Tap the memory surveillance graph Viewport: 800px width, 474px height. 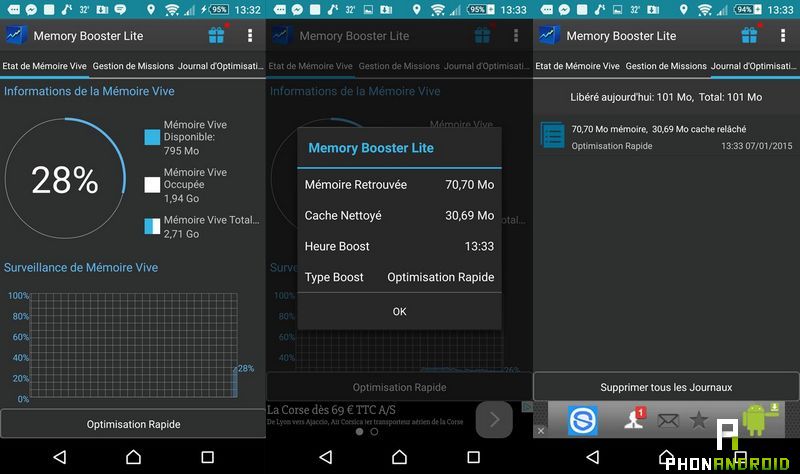coord(134,345)
